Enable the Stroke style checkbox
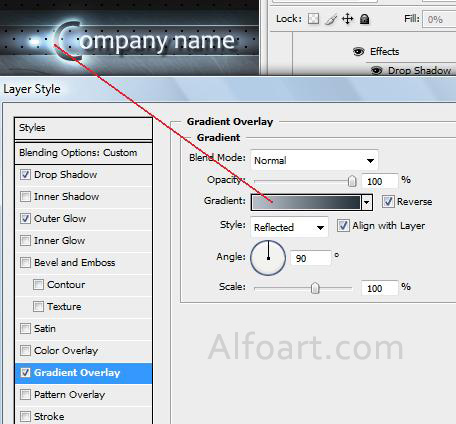The image size is (456, 424). 25,416
